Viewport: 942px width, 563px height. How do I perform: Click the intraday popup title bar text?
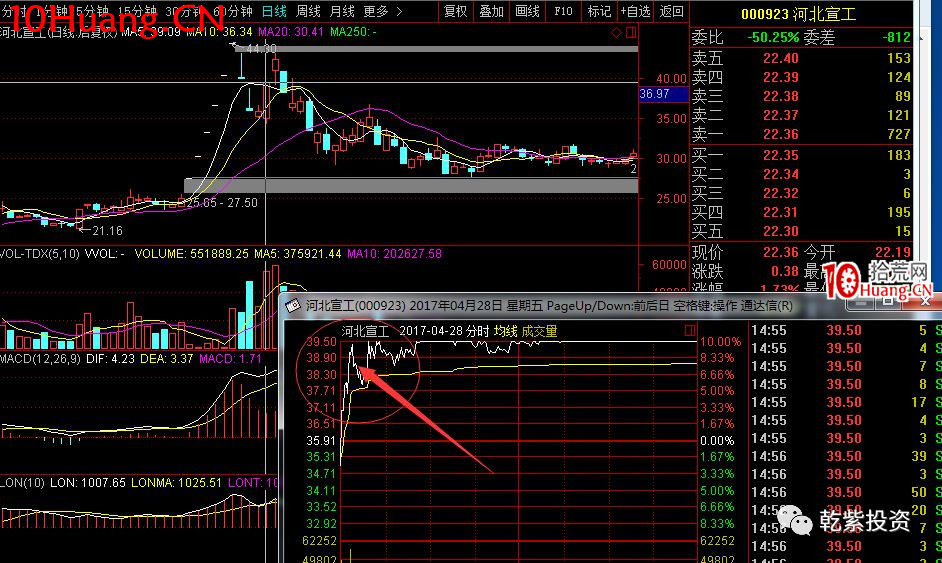(549, 306)
